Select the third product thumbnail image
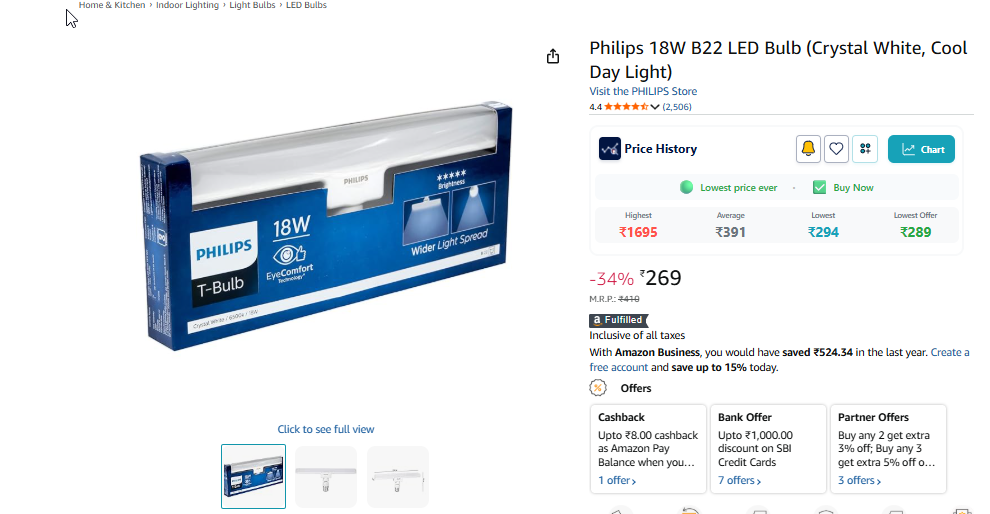The width and height of the screenshot is (990, 514). point(398,477)
